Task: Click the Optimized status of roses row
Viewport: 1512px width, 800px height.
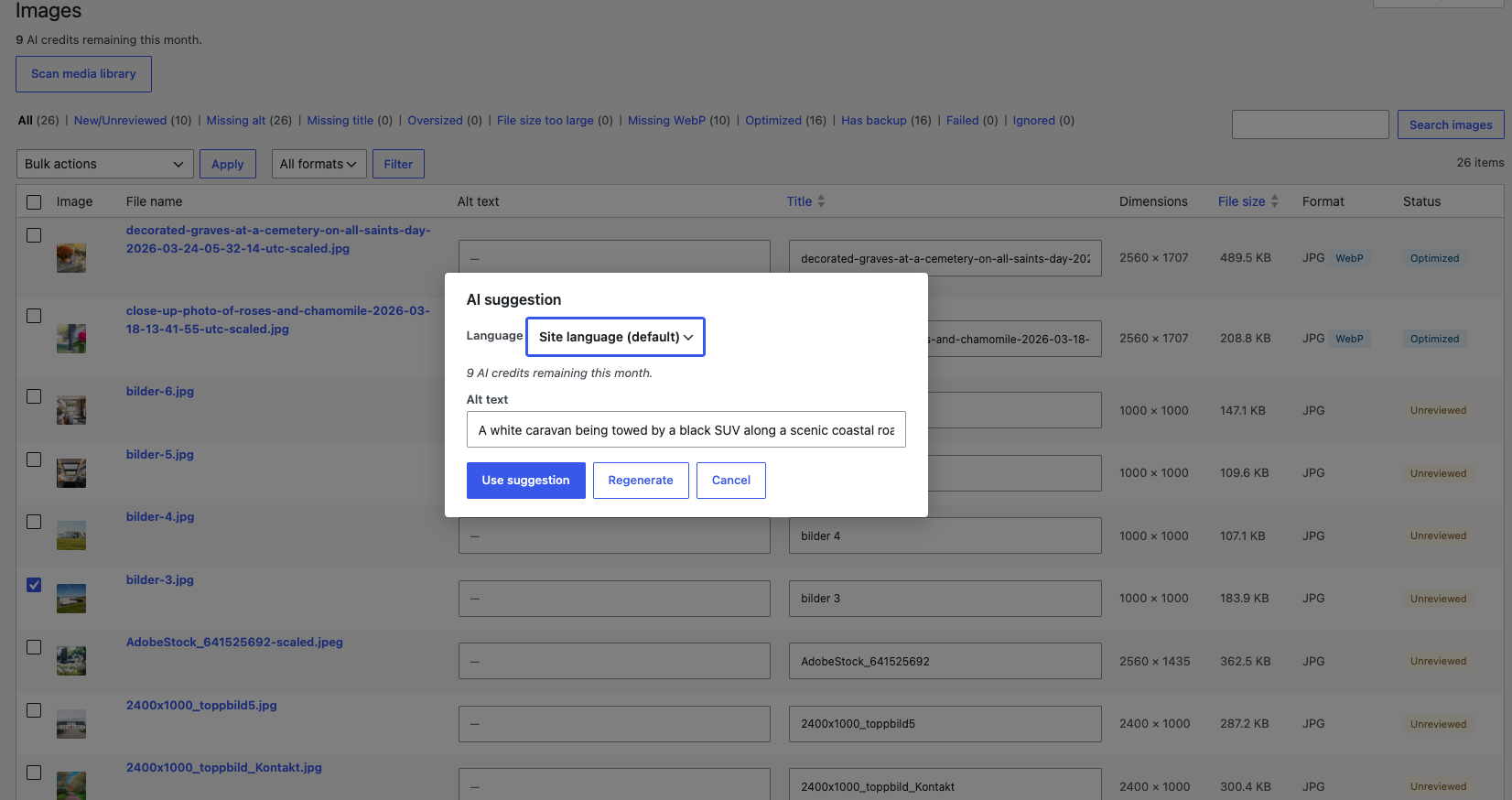Action: [x=1434, y=339]
